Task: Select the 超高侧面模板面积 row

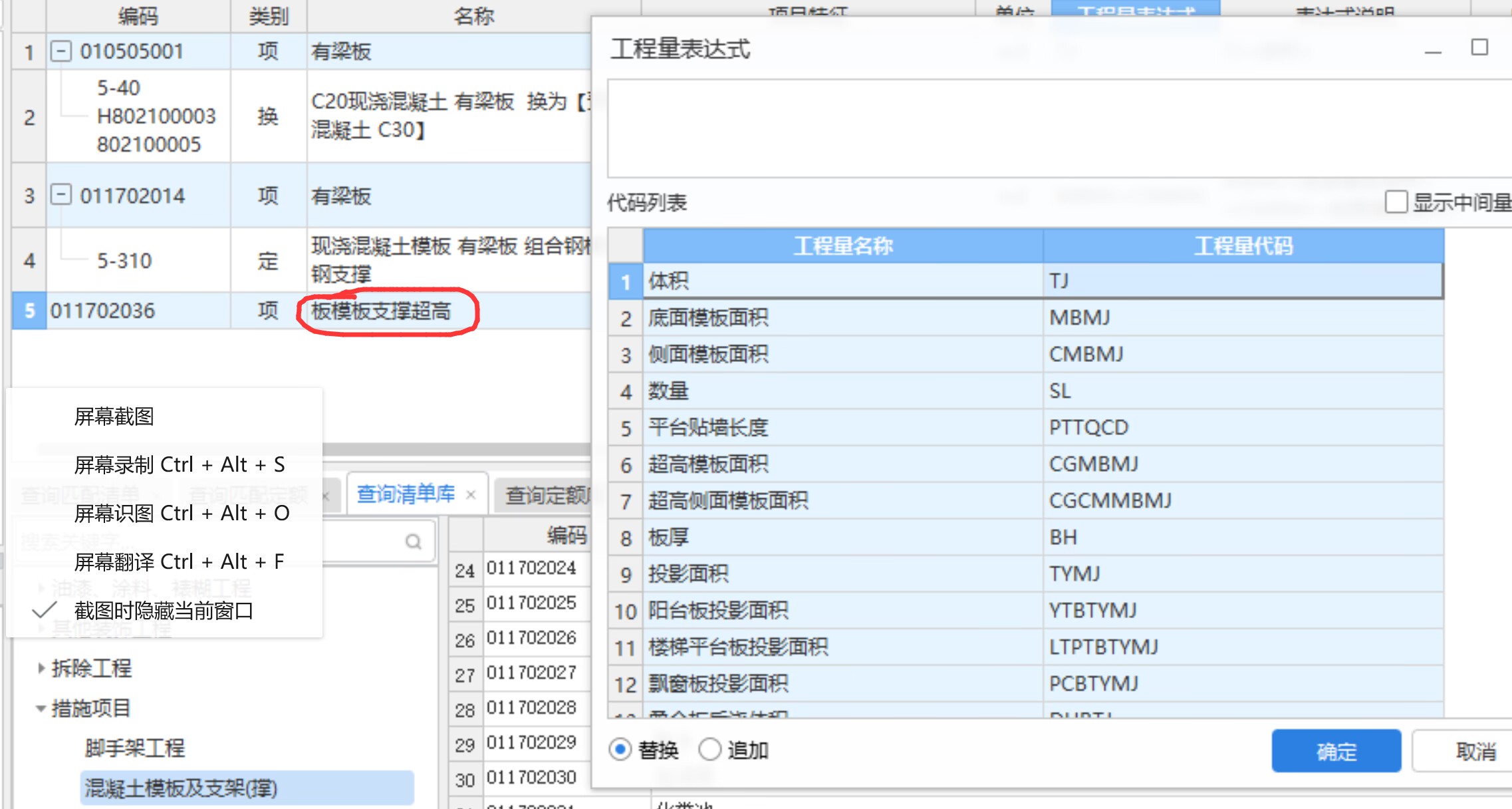Action: 1026,500
